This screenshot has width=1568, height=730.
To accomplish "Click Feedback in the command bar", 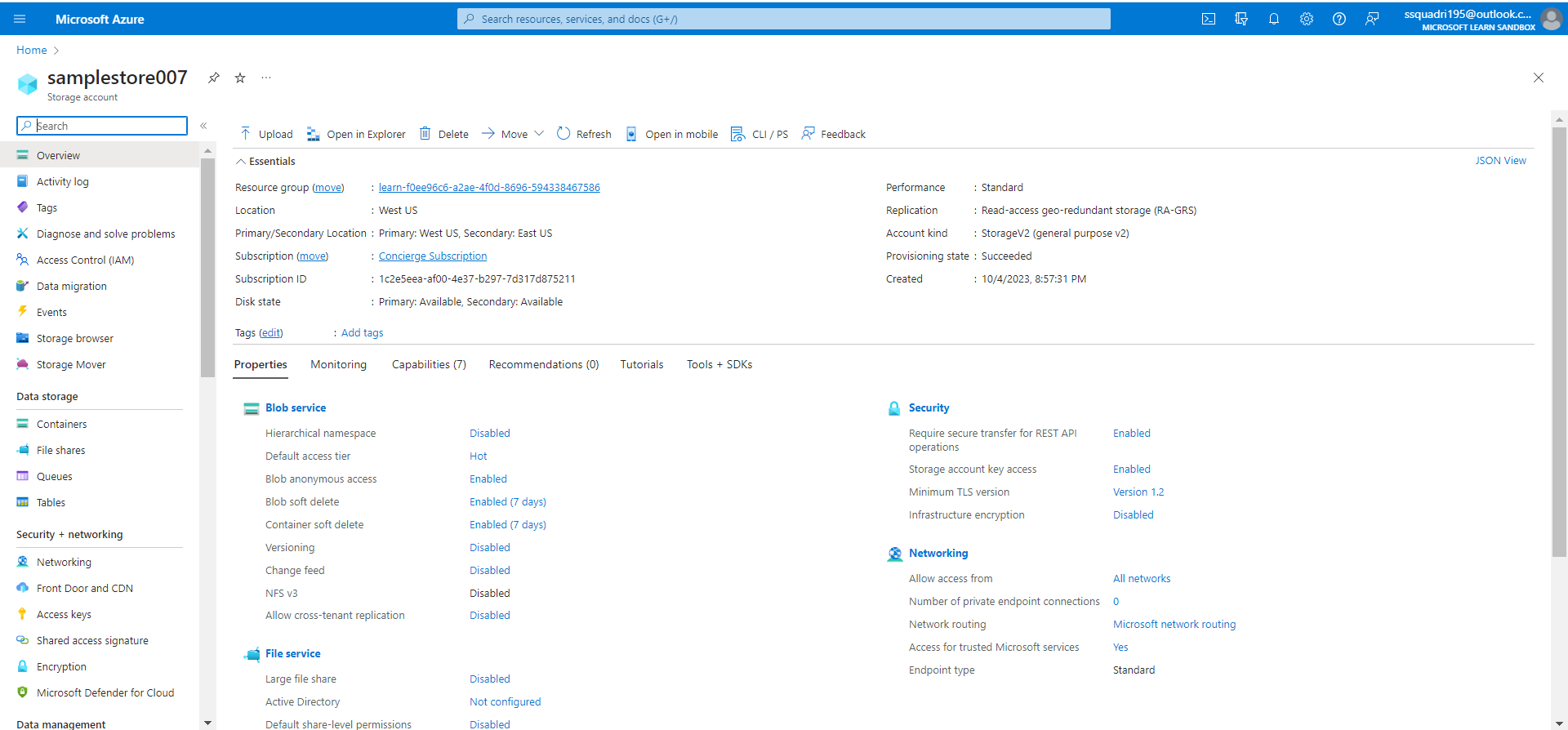I will 834,134.
